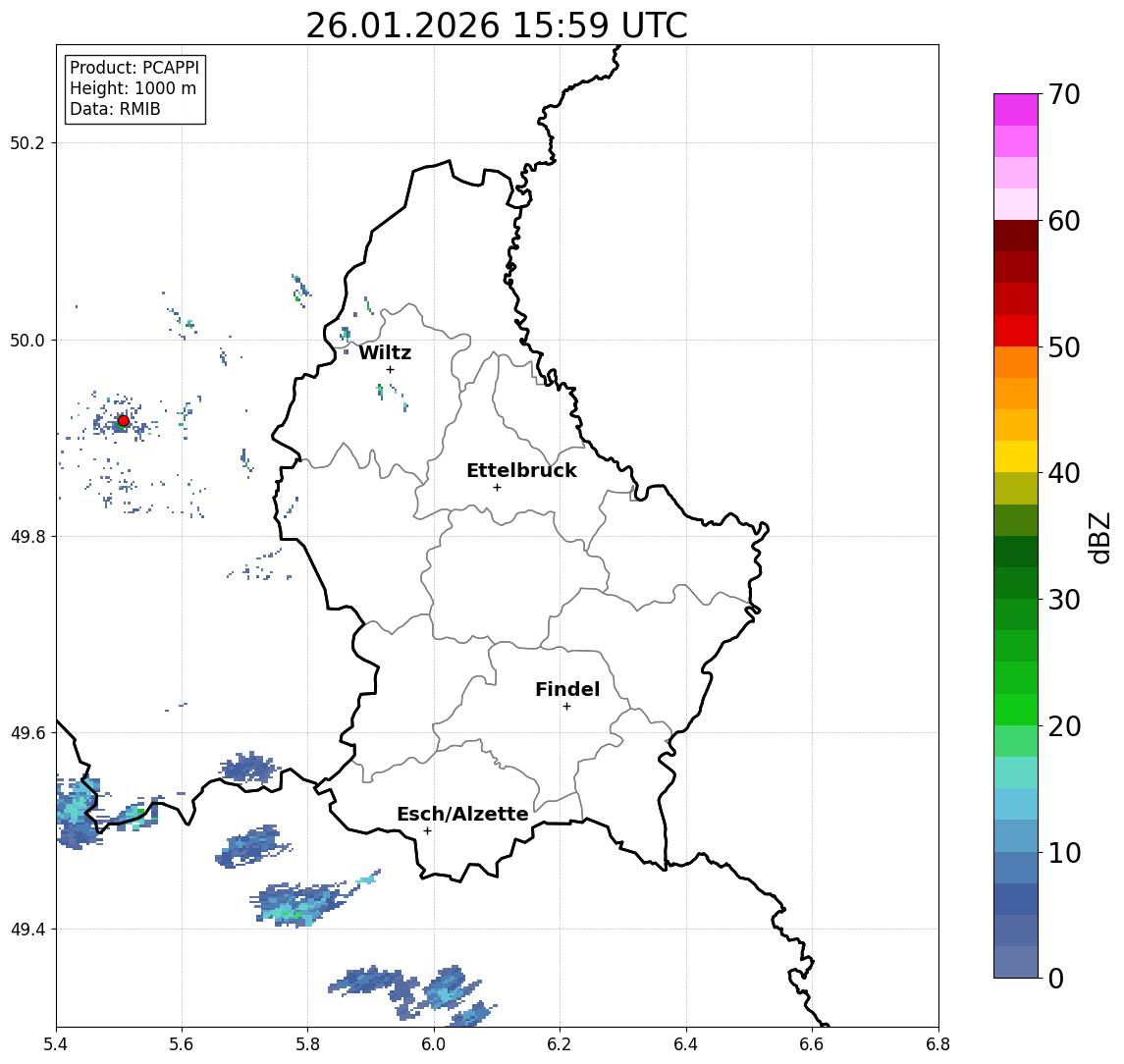Click the latitude label 50.2
This screenshot has width=1124, height=1064.
click(x=27, y=142)
